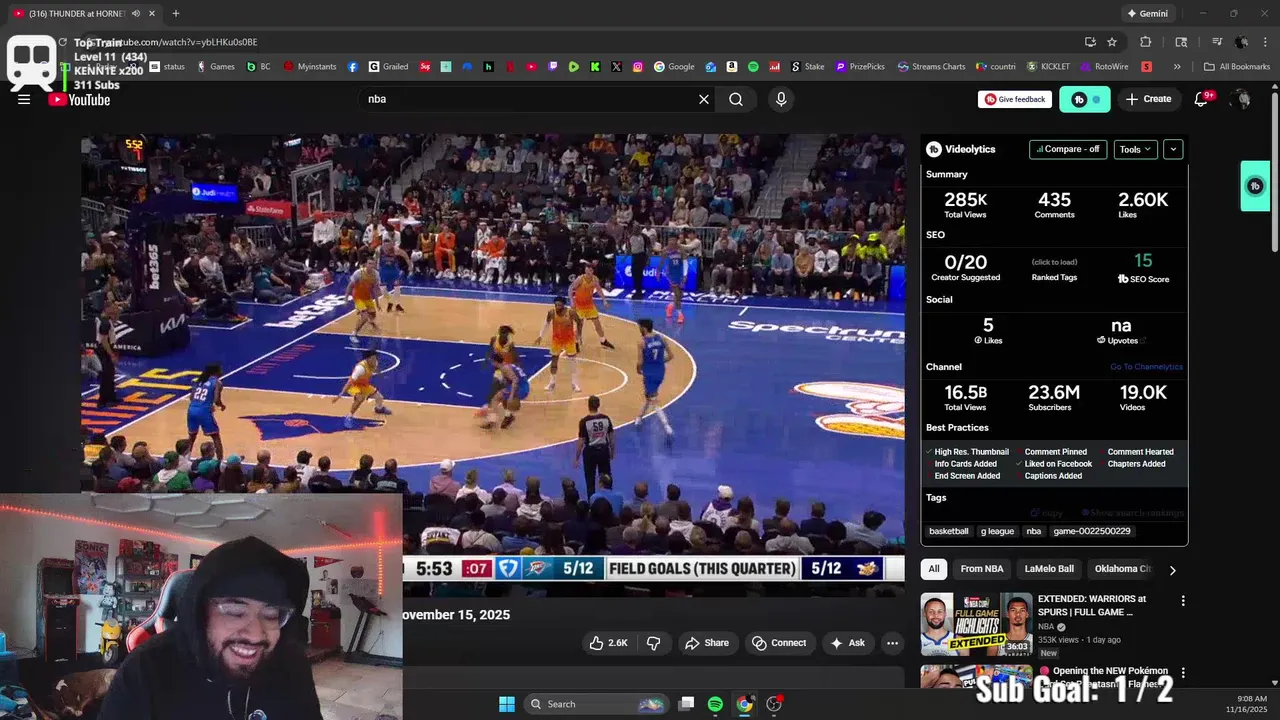Clear the nba search text
This screenshot has height=720, width=1280.
(x=704, y=99)
